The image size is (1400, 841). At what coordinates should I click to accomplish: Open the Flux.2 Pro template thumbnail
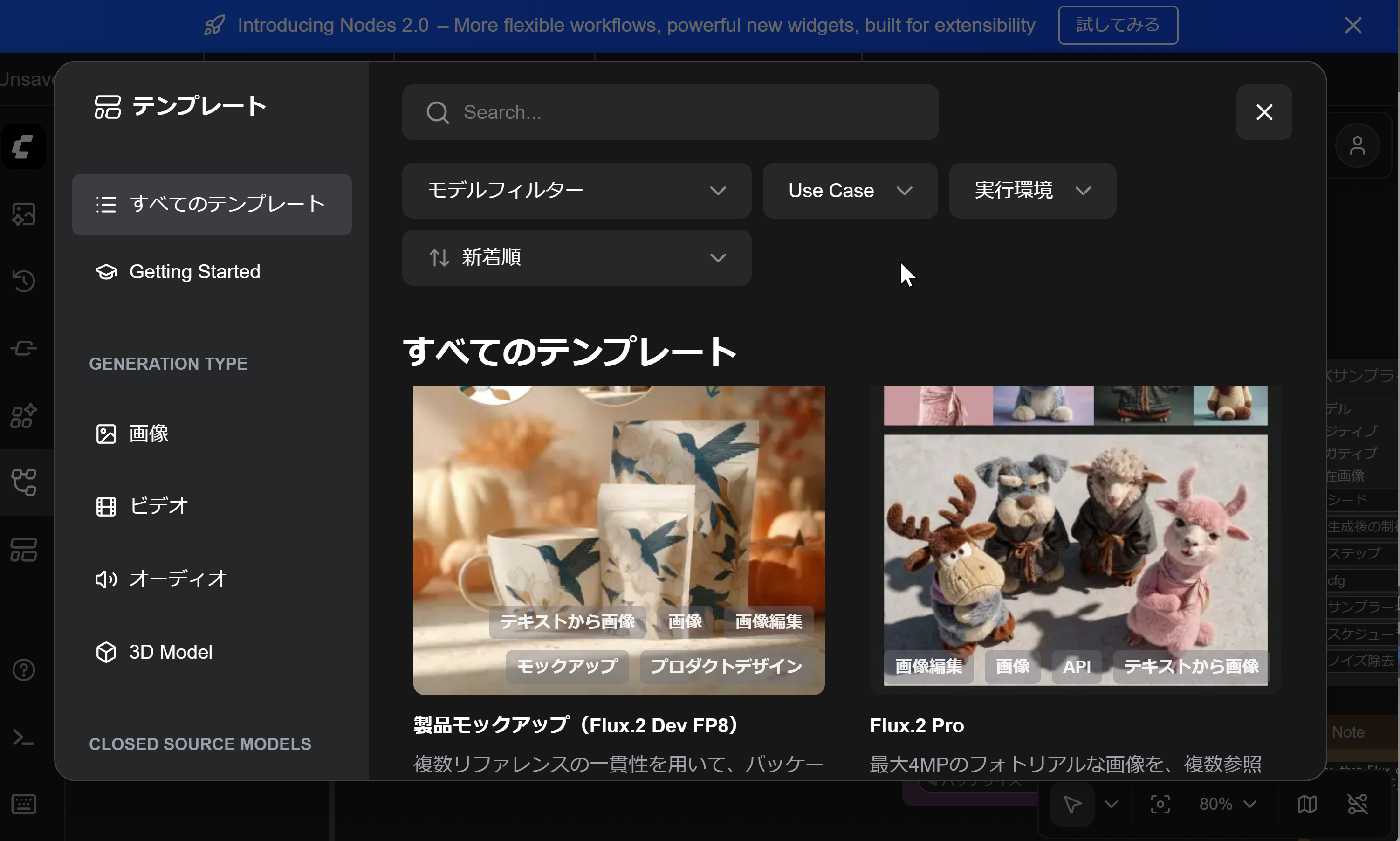(x=1075, y=538)
